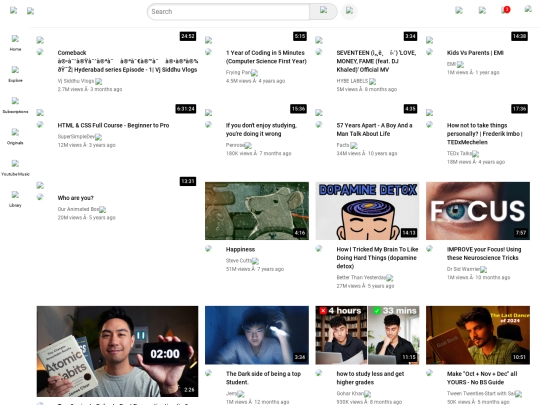Image resolution: width=540 pixels, height=405 pixels.
Task: Open the Happiness mouse thumbnail
Action: pyautogui.click(x=257, y=211)
